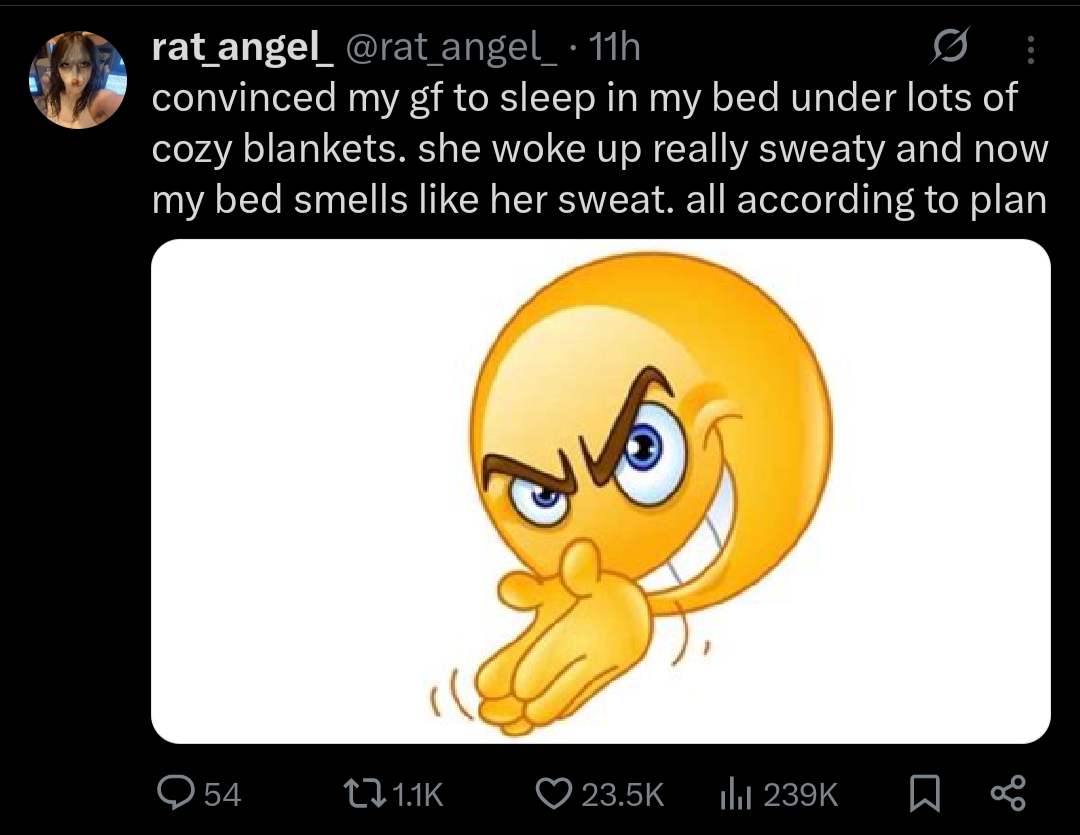Click the reply speech bubble icon
This screenshot has width=1080, height=835.
[177, 794]
